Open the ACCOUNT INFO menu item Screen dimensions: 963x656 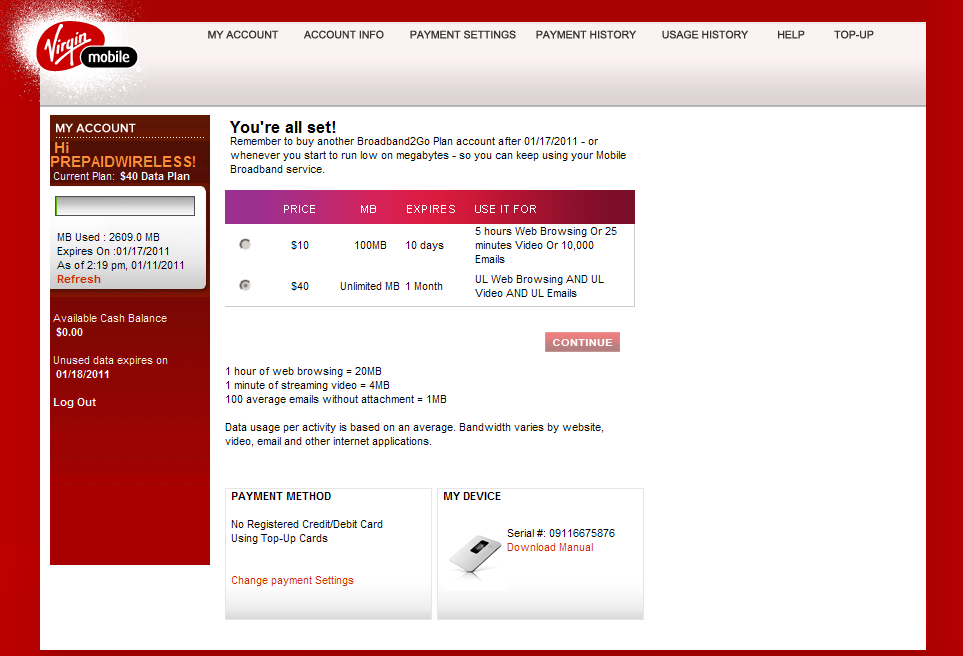(x=343, y=35)
